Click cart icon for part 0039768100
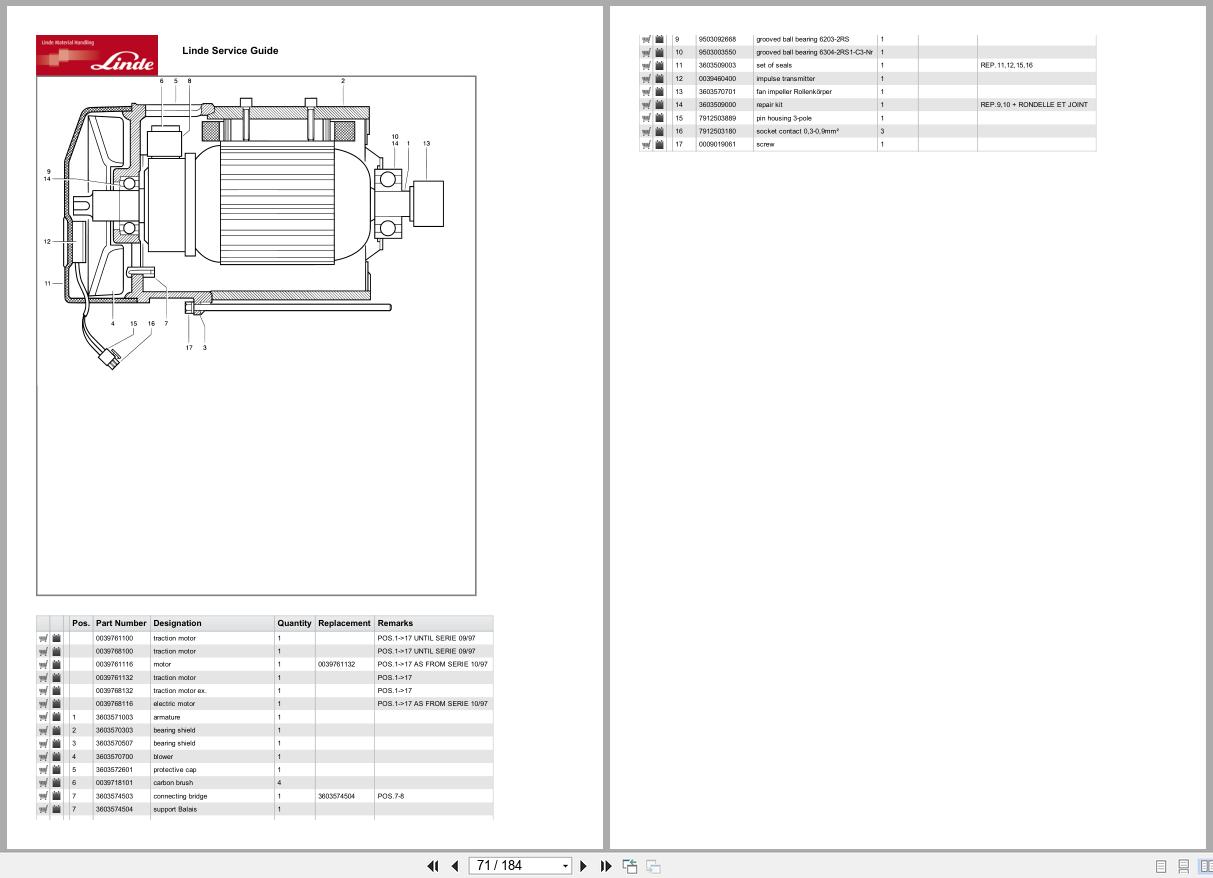The width and height of the screenshot is (1213, 878). (x=43, y=651)
